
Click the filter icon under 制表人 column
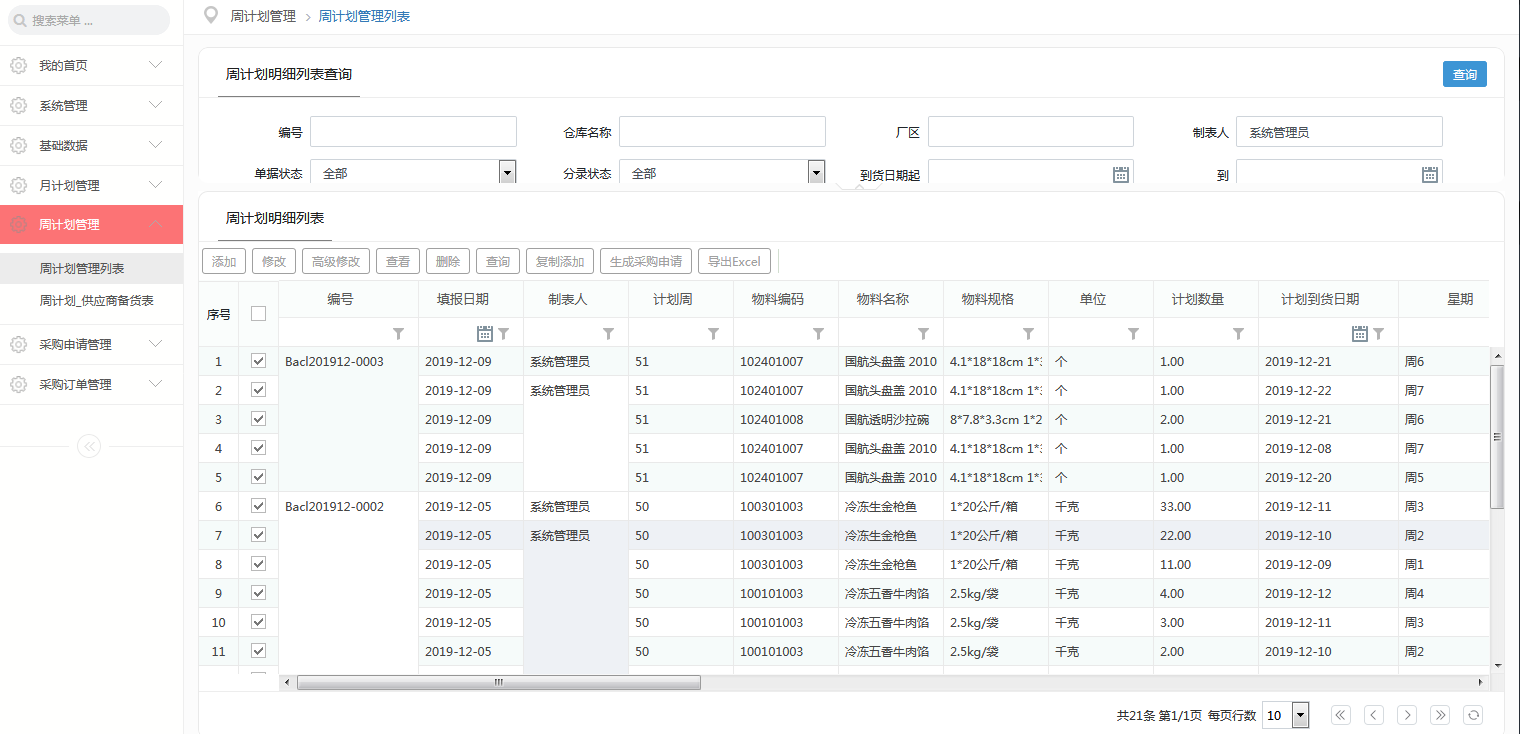click(608, 333)
